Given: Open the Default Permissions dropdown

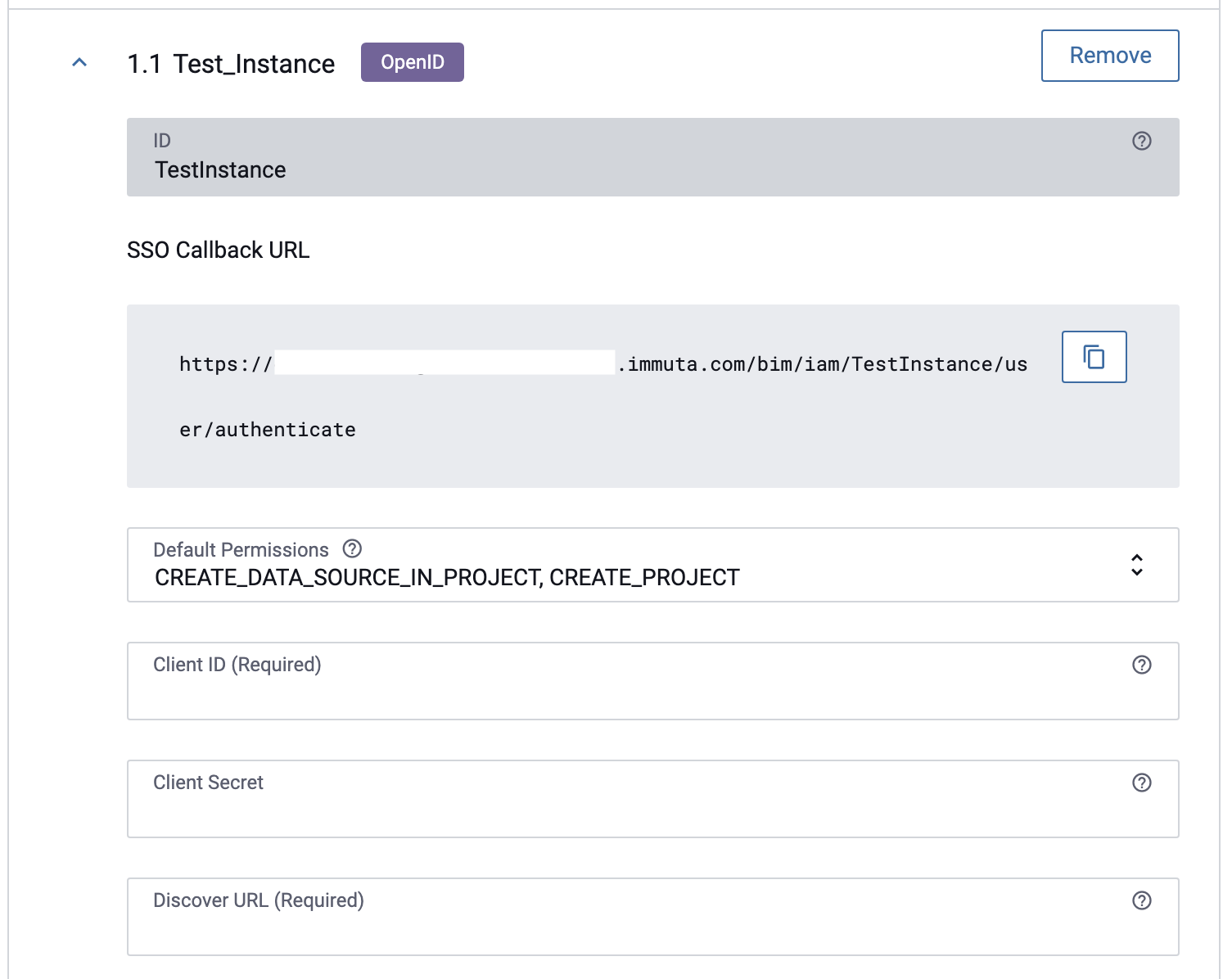Looking at the screenshot, I should pyautogui.click(x=652, y=565).
